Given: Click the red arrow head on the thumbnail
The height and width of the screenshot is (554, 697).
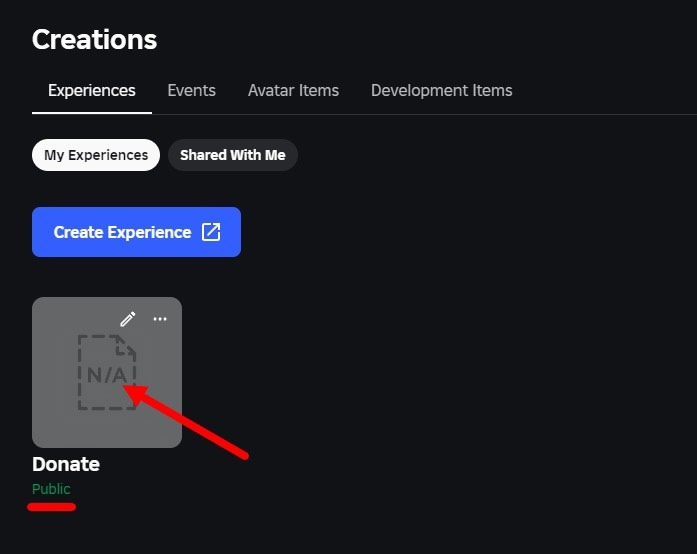Looking at the screenshot, I should pyautogui.click(x=135, y=390).
